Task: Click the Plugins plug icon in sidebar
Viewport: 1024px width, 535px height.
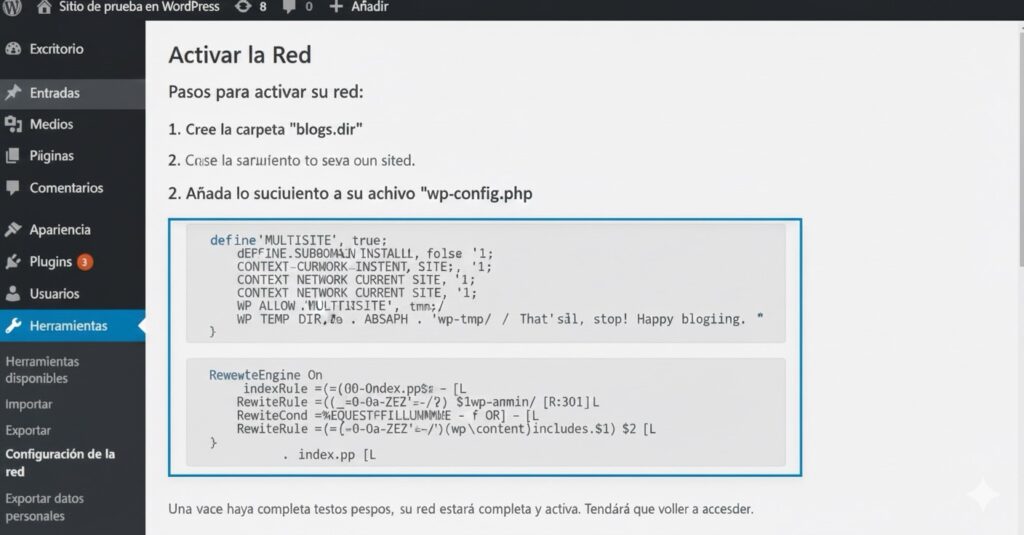Action: tap(13, 262)
